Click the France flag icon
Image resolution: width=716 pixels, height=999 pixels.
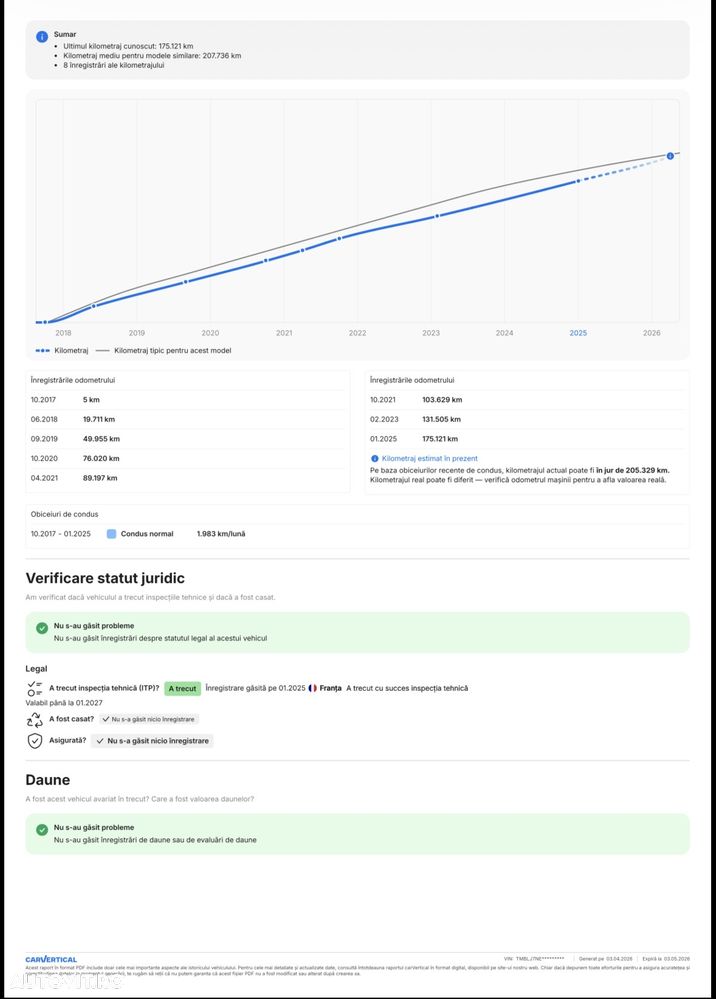point(313,688)
